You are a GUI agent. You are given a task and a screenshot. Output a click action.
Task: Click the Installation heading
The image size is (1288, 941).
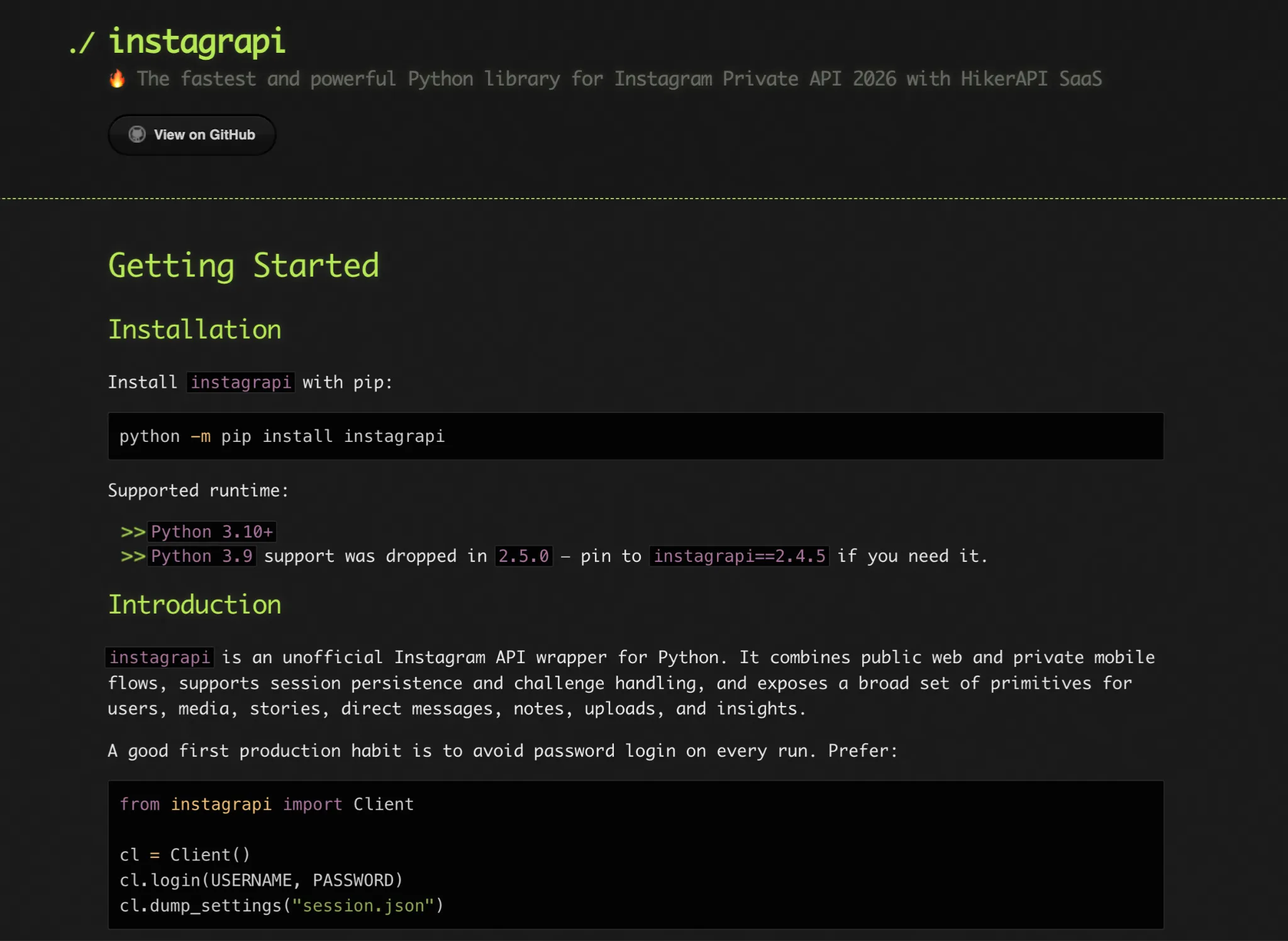[x=194, y=329]
